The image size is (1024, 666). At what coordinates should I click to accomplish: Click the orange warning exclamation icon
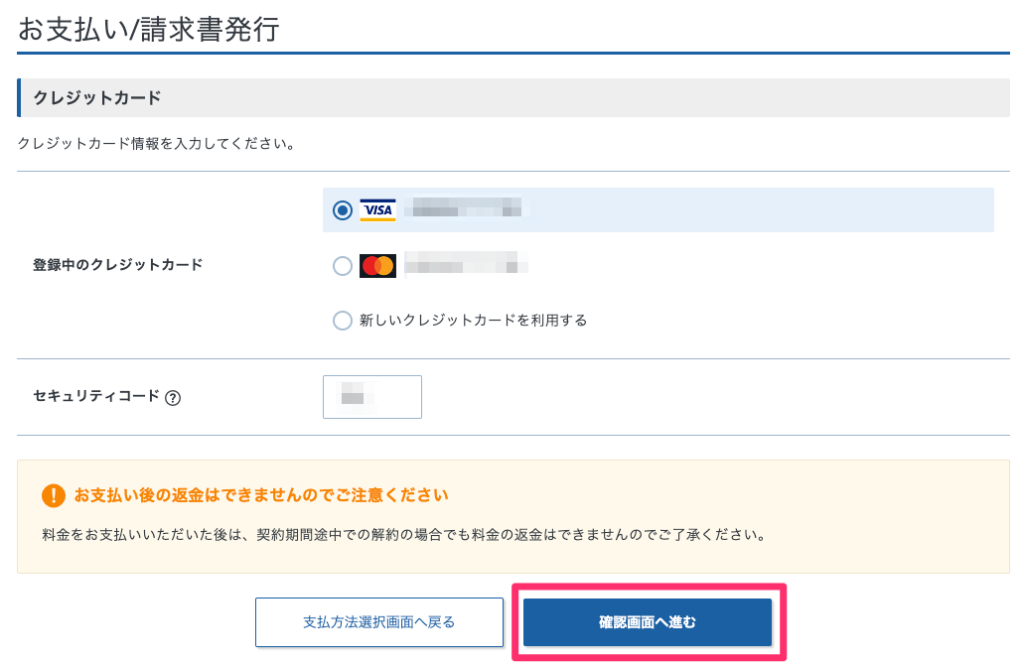53,495
